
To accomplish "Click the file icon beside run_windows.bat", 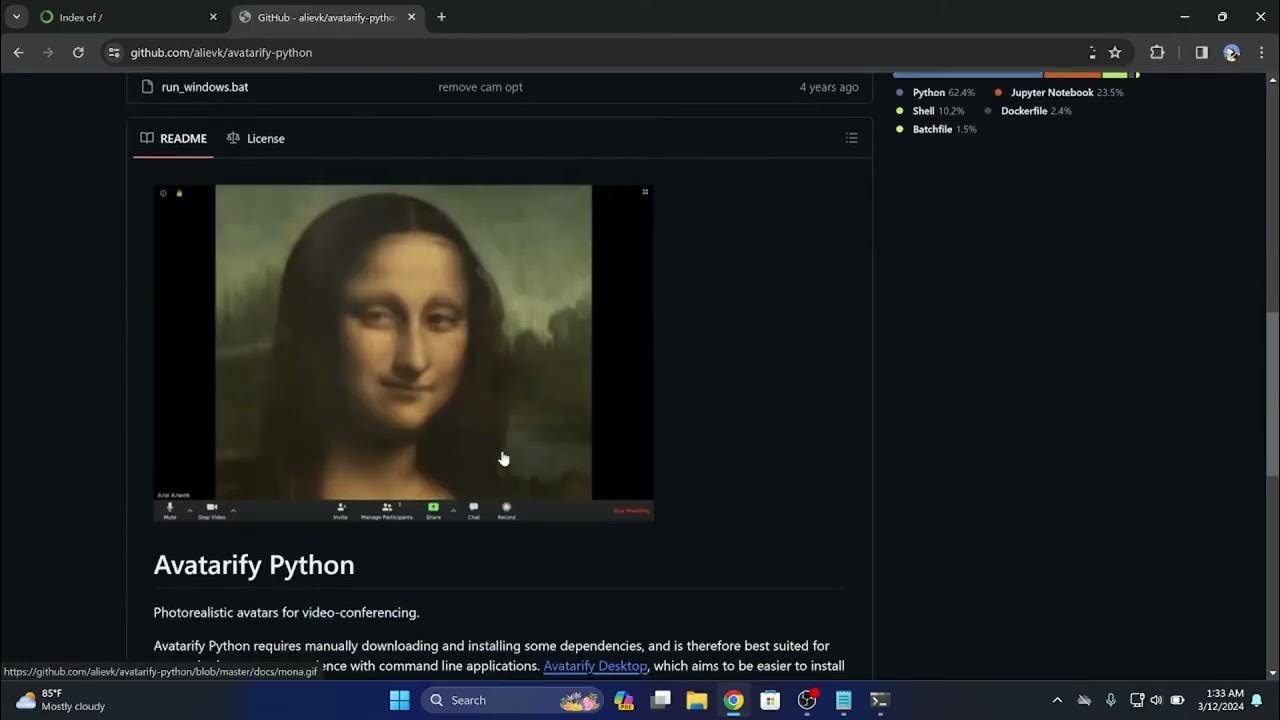I will click(146, 87).
